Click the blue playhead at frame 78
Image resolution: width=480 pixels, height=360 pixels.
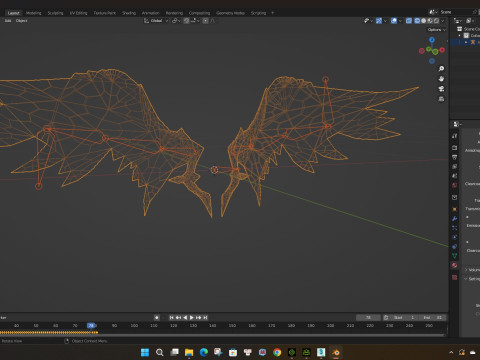click(91, 325)
